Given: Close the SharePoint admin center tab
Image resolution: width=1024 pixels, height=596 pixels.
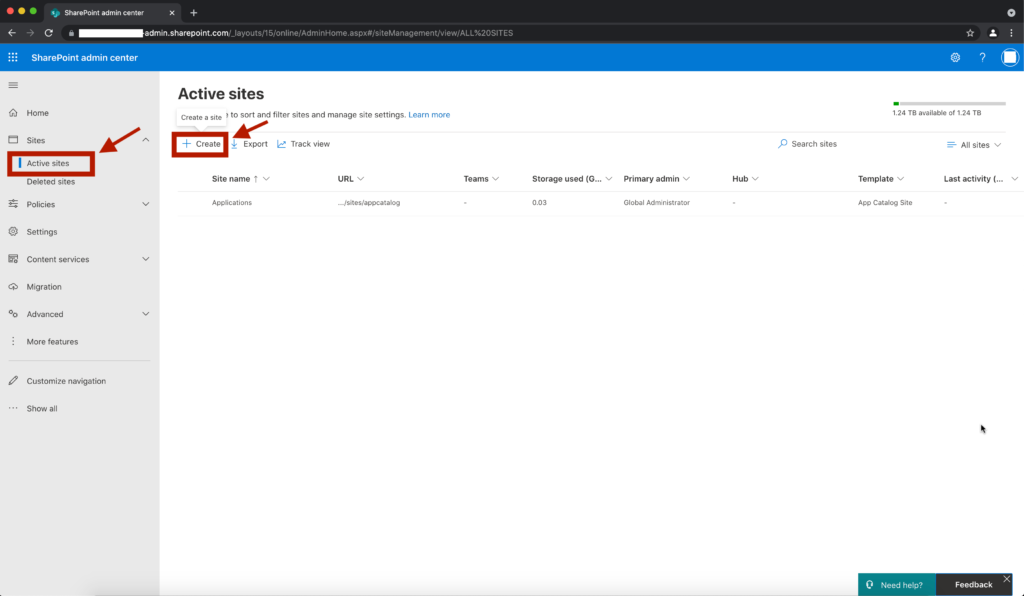Looking at the screenshot, I should 172,12.
